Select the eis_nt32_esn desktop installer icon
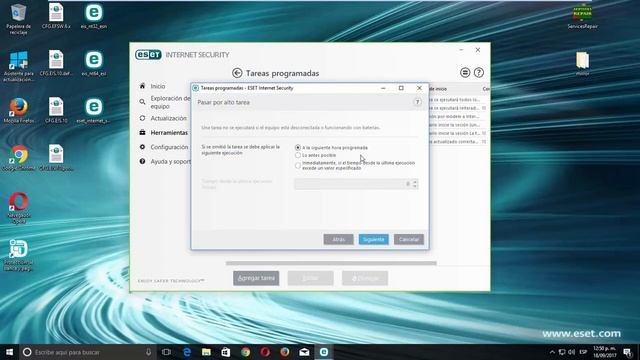Image resolution: width=640 pixels, height=360 pixels. click(x=94, y=16)
